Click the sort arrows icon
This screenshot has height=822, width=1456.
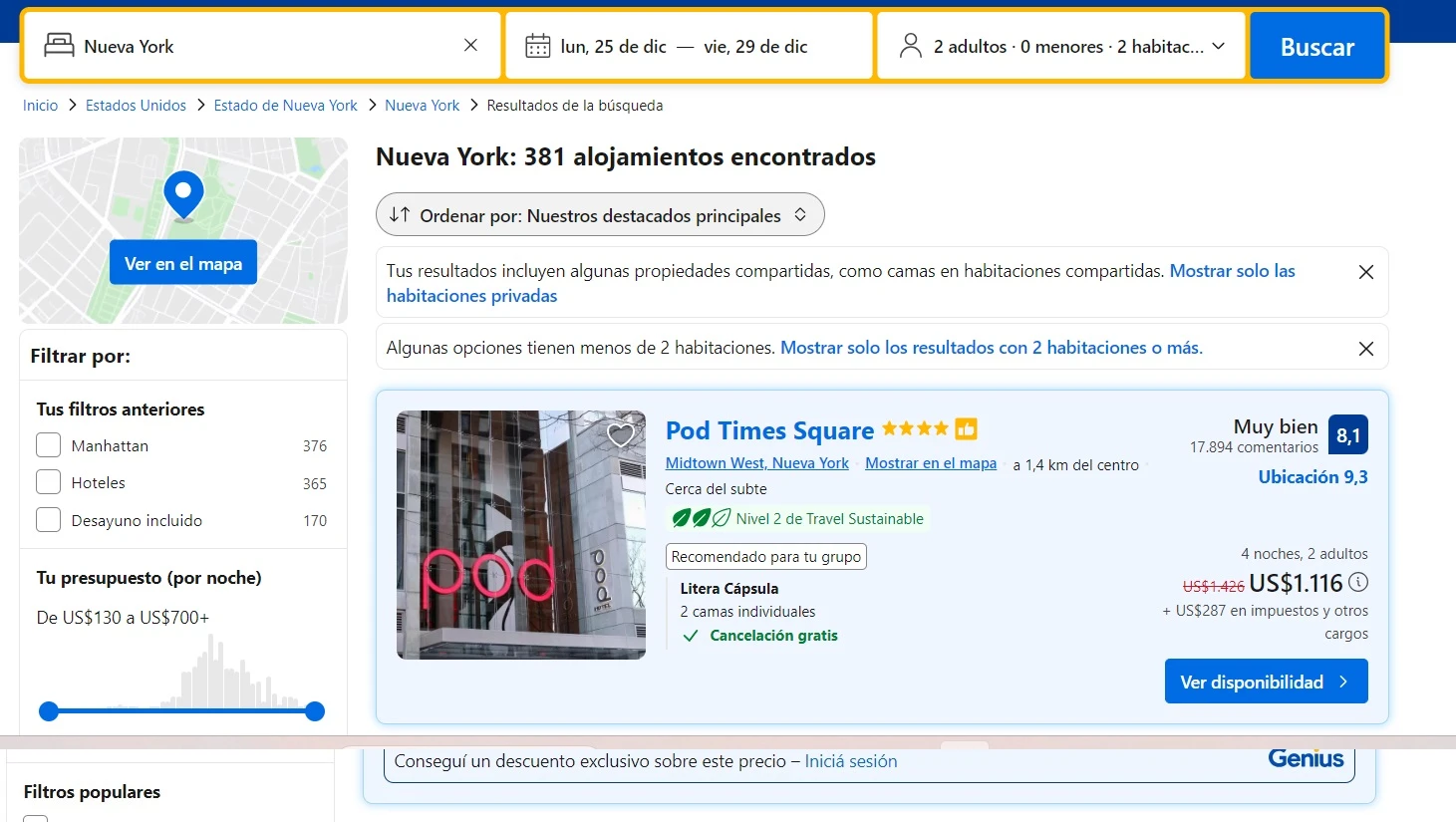point(400,214)
